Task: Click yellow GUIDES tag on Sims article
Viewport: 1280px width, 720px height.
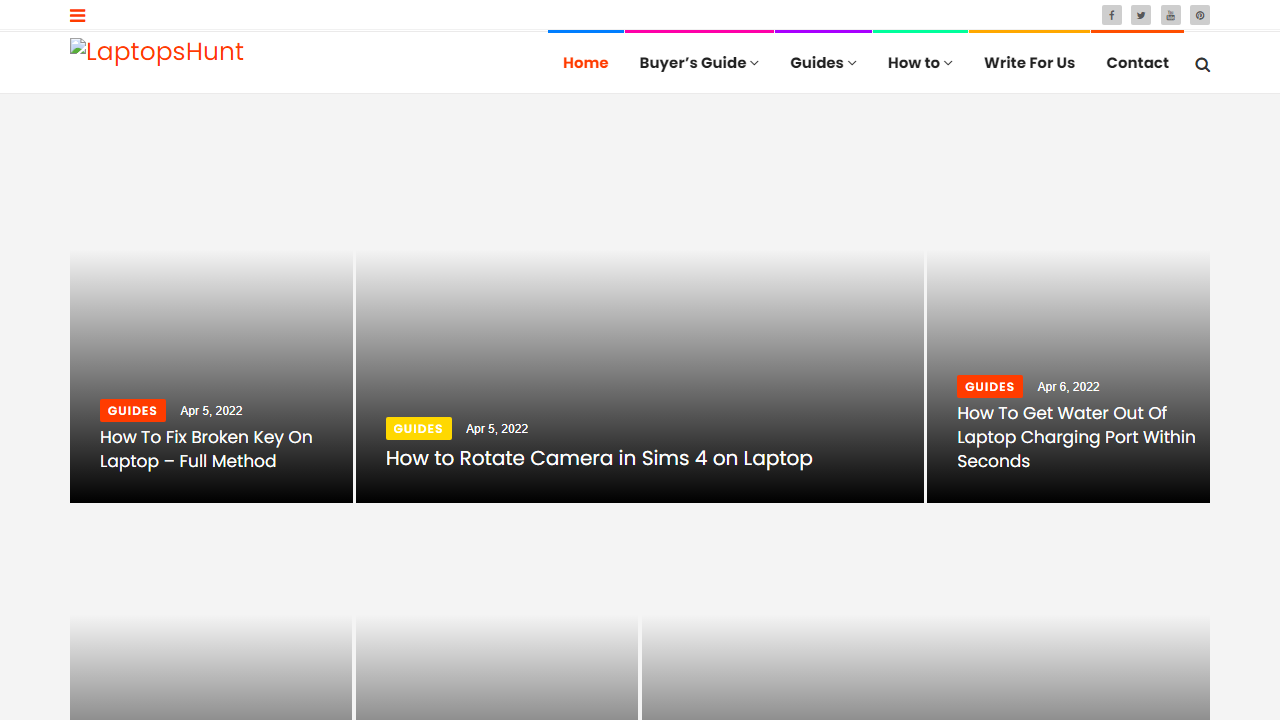Action: [x=418, y=429]
